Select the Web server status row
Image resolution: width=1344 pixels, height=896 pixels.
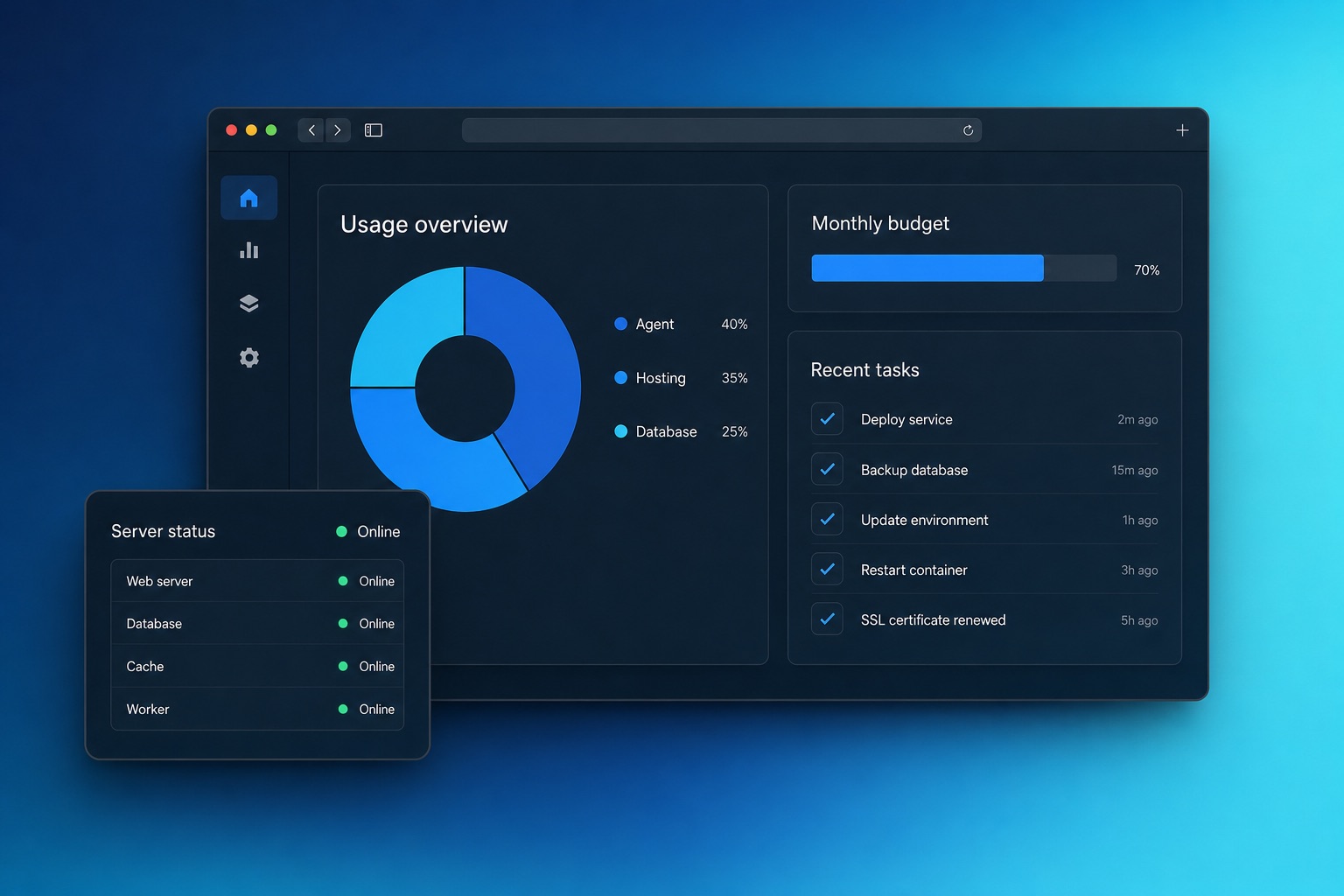tap(257, 581)
